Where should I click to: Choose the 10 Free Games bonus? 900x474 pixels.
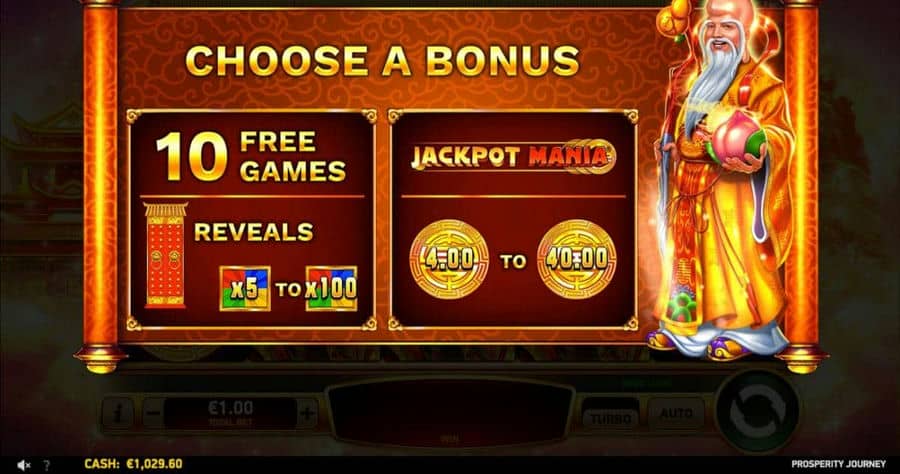coord(252,220)
